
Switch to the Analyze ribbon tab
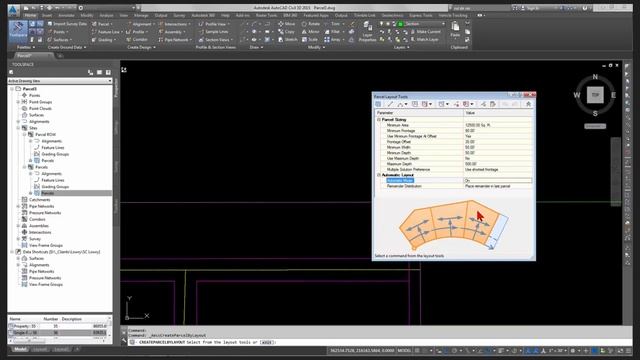[x=106, y=16]
